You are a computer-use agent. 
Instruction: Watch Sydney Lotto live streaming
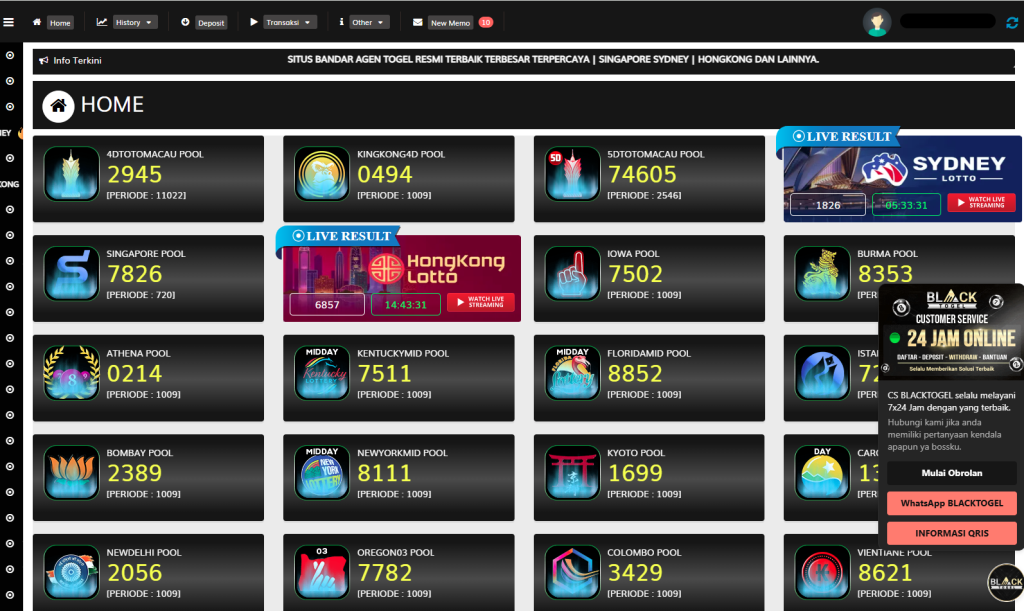coord(981,202)
